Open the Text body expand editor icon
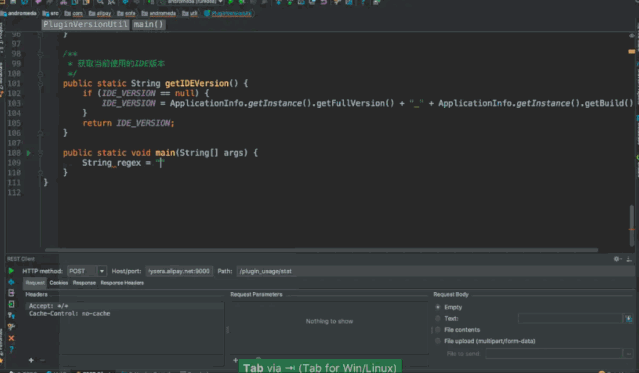 point(629,318)
